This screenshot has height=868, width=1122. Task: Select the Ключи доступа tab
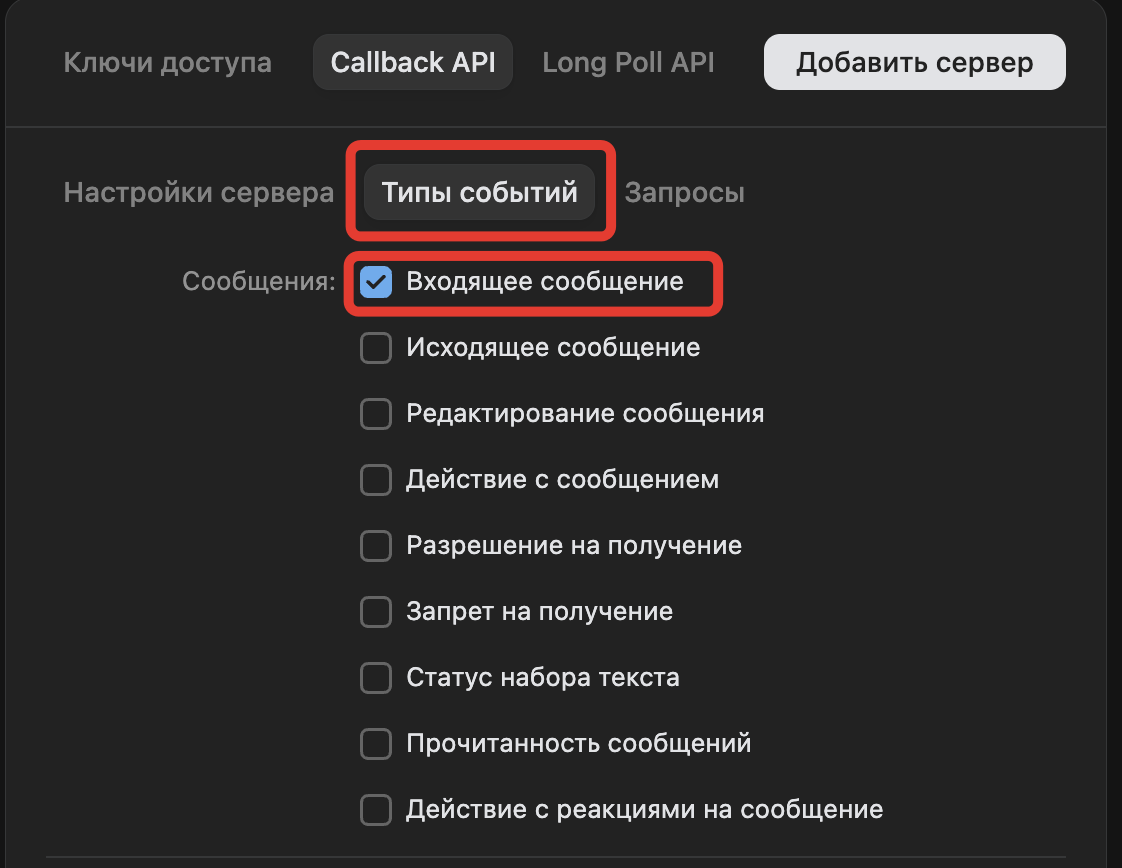pyautogui.click(x=167, y=61)
